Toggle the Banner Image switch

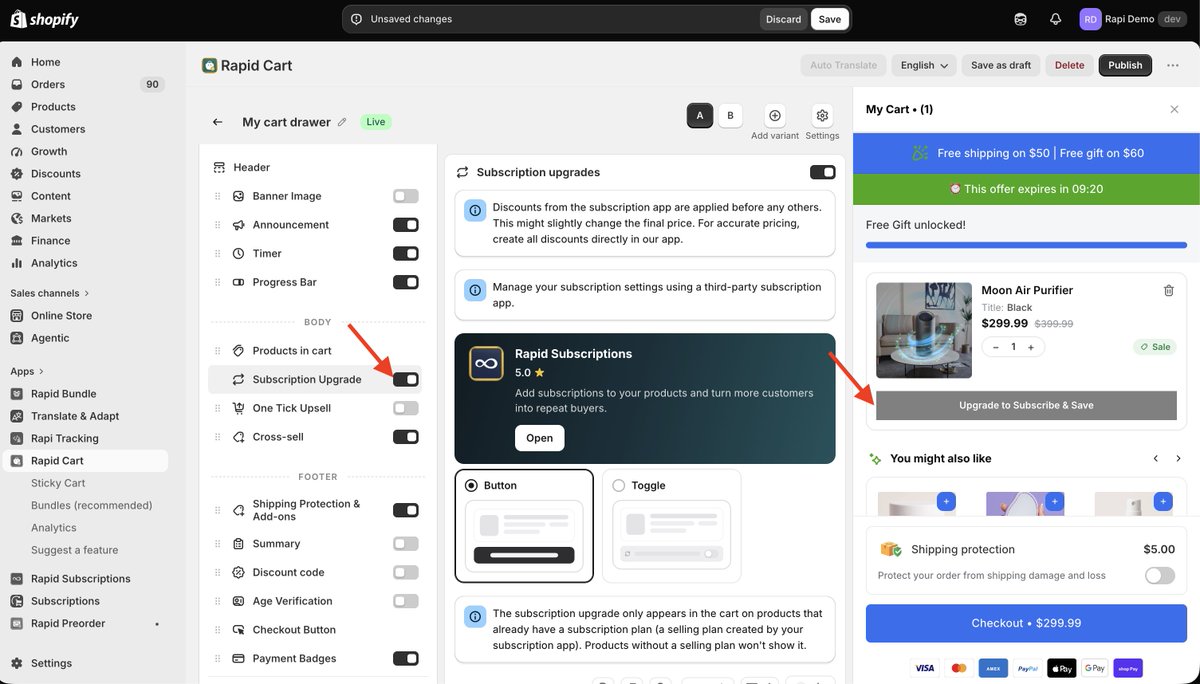tap(405, 196)
